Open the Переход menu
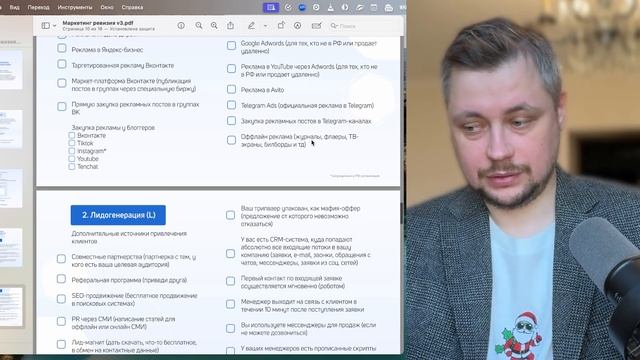 38,7
